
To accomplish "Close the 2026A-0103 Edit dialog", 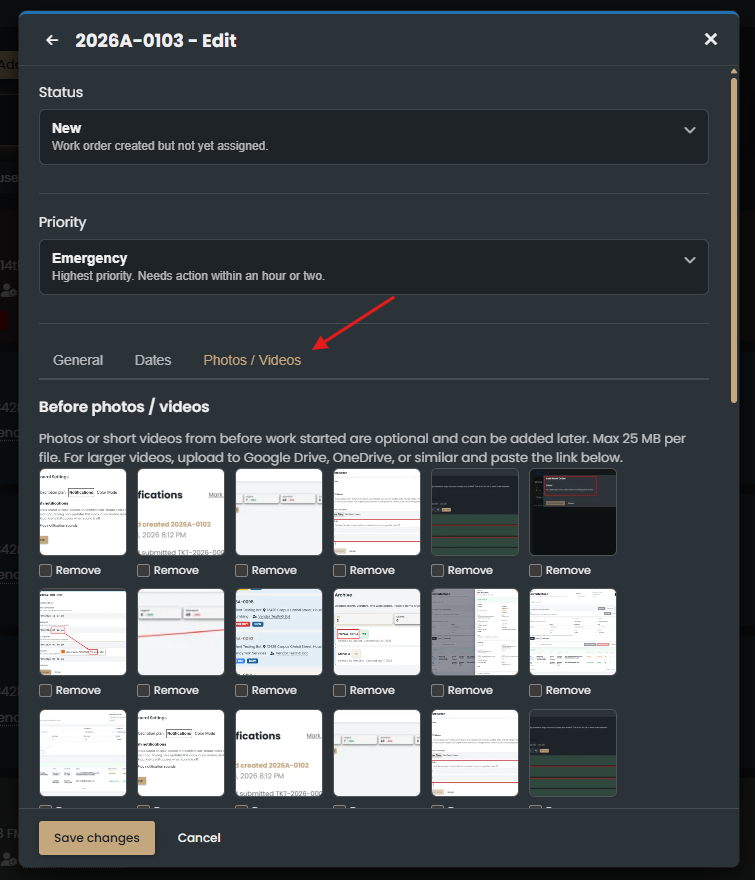I will tap(711, 39).
